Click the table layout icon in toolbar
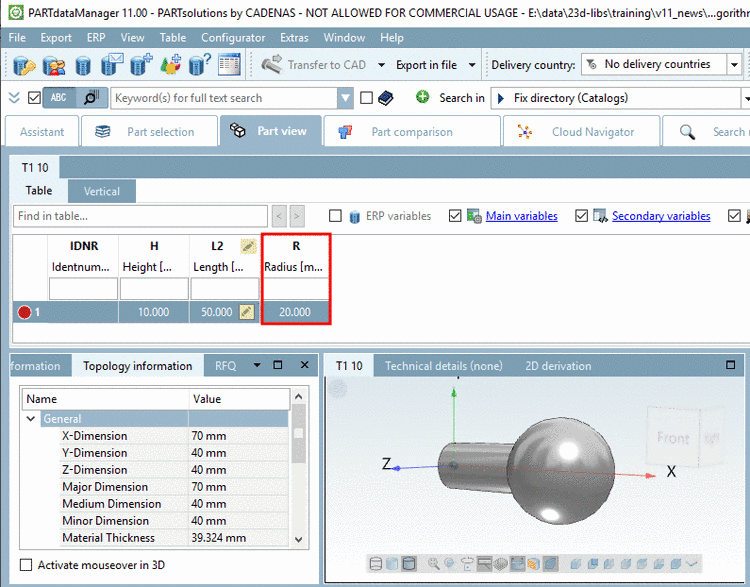This screenshot has width=750, height=587. [x=229, y=65]
